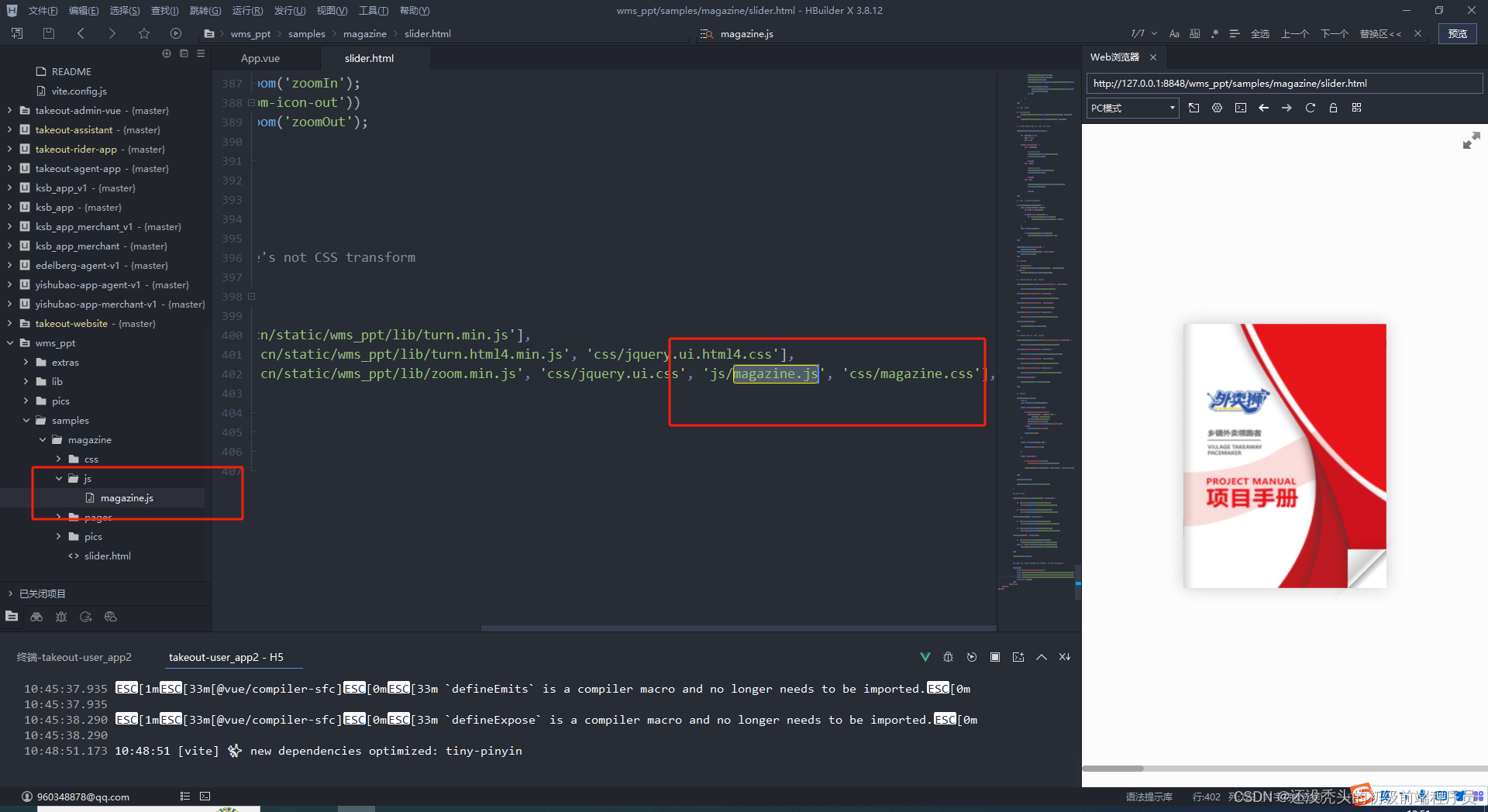
Task: Open the project panel hamburger menu
Action: tap(201, 53)
